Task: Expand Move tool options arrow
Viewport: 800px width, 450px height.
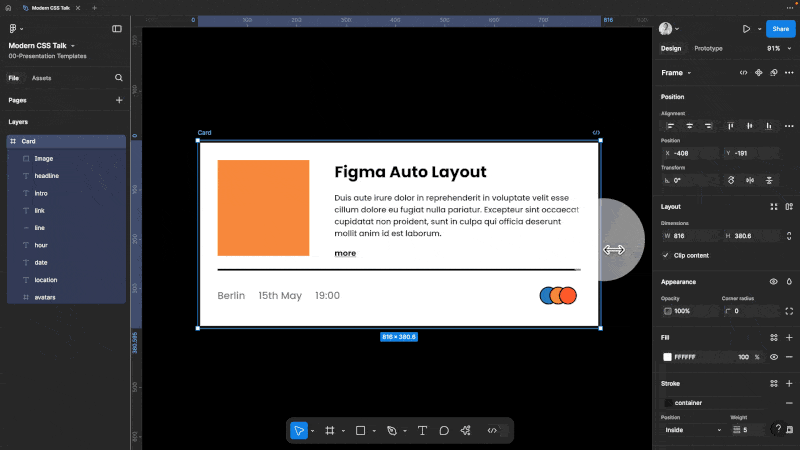Action: [312, 431]
